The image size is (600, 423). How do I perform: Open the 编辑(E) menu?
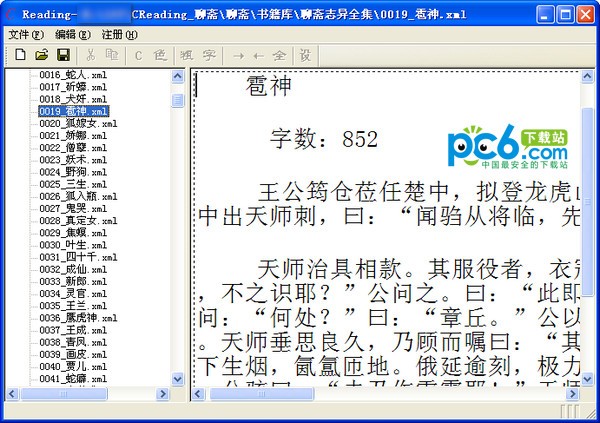click(x=73, y=35)
